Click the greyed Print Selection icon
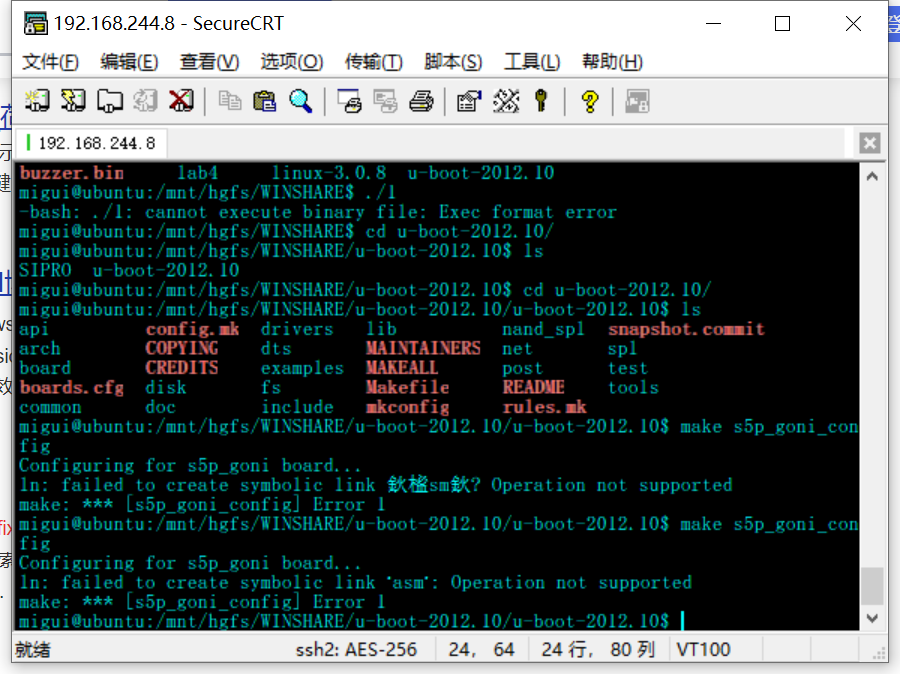900x674 pixels. click(385, 101)
